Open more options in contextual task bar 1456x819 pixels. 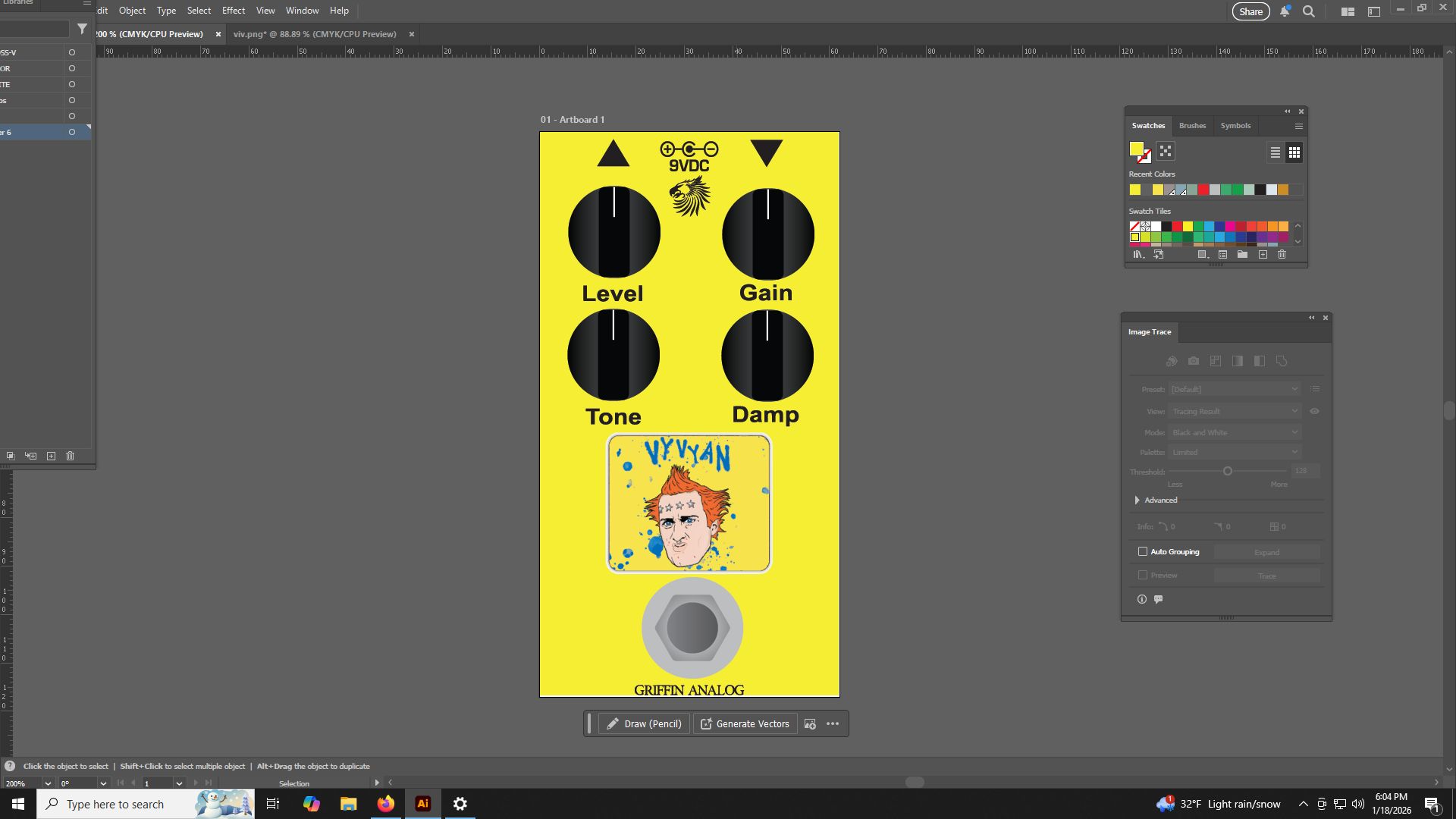tap(833, 723)
